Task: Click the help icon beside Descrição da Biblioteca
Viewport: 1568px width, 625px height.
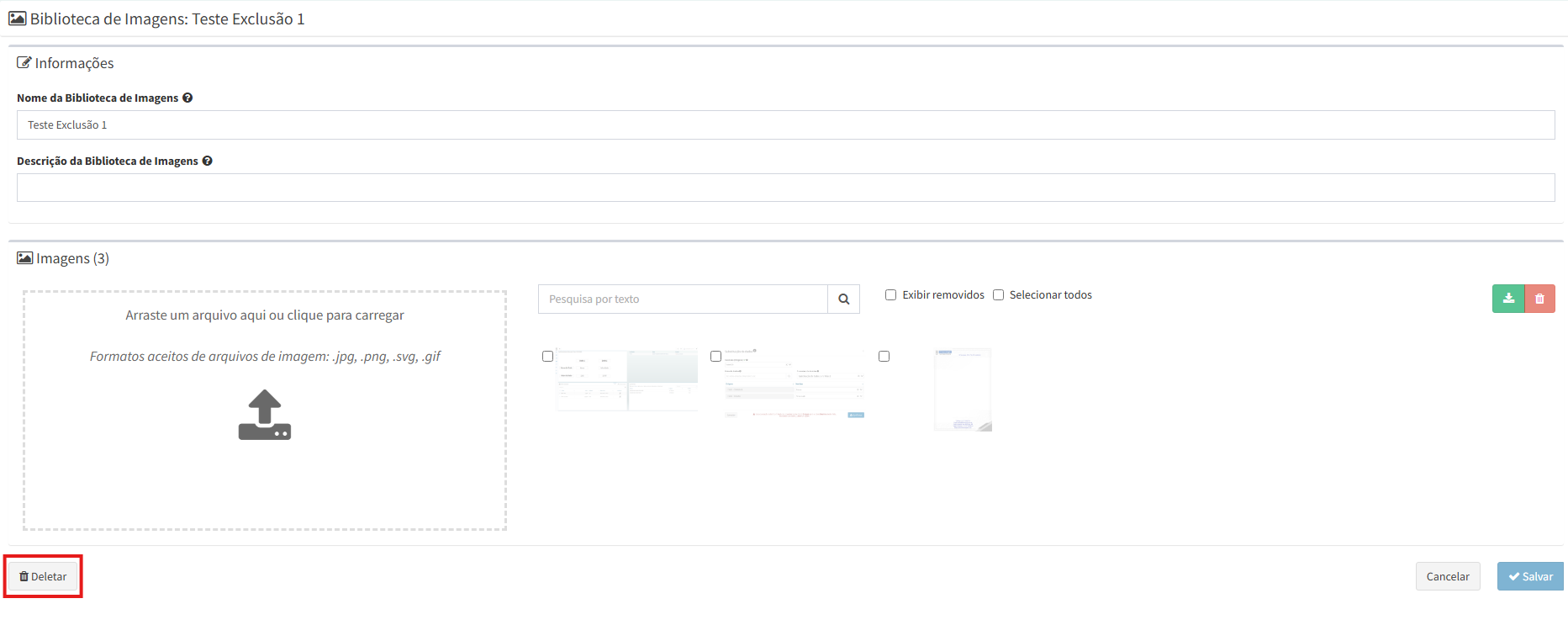Action: [x=207, y=161]
